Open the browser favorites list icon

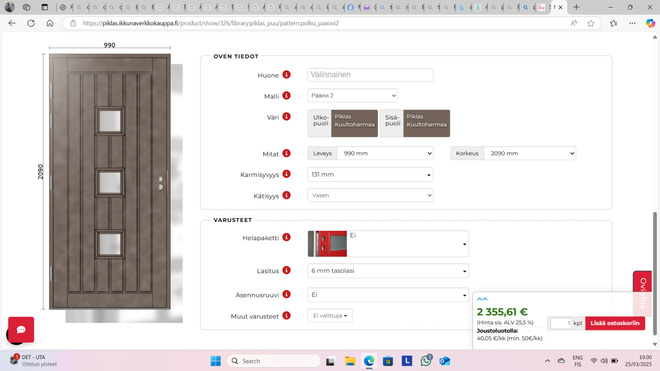point(613,23)
